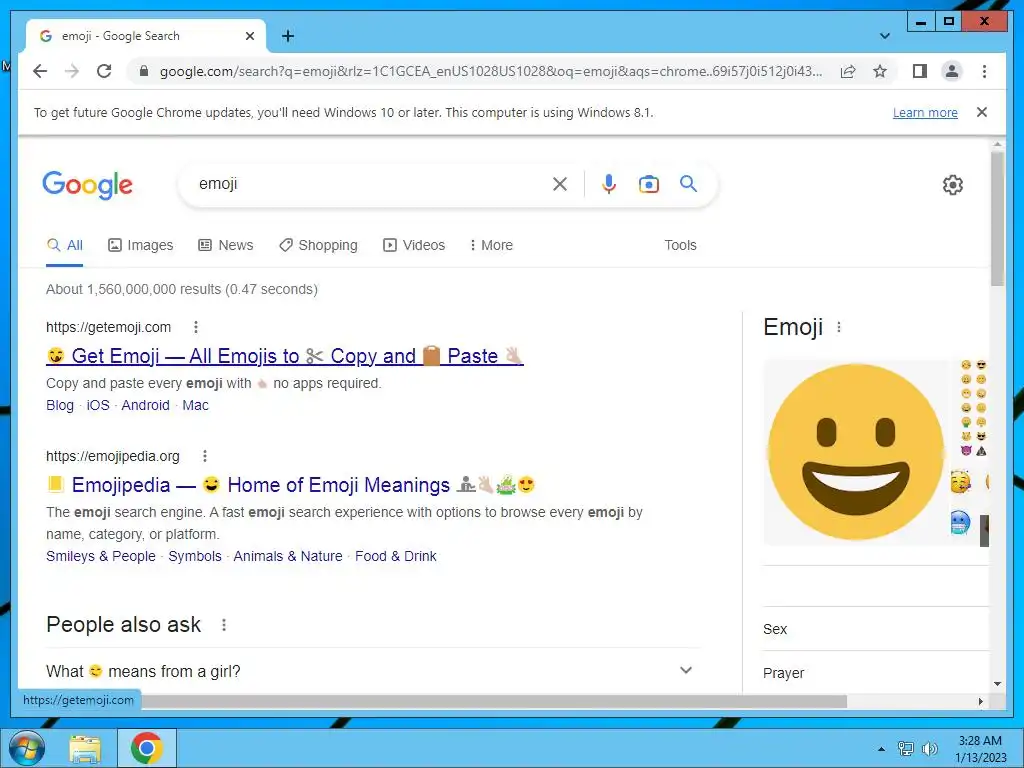Open Learn more link about Chrome updates
The width and height of the screenshot is (1024, 768).
(925, 112)
